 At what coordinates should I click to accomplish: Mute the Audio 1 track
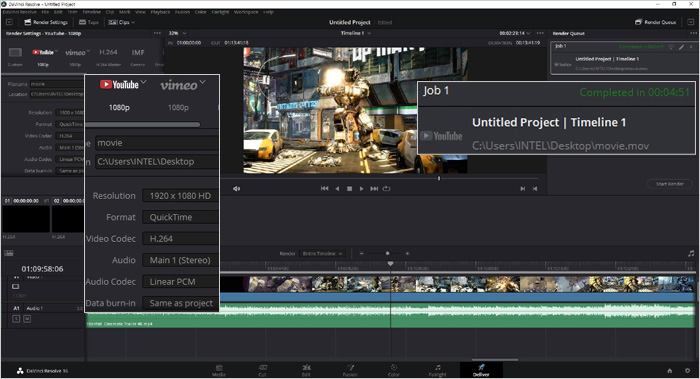click(27, 319)
